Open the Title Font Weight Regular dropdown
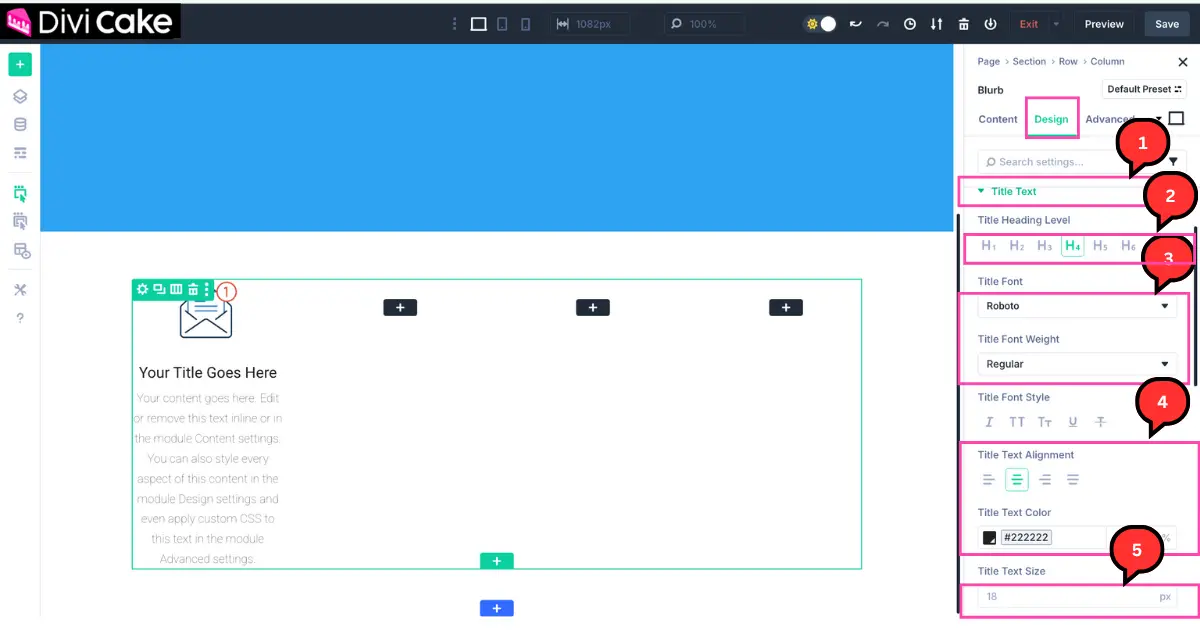 coord(1077,364)
